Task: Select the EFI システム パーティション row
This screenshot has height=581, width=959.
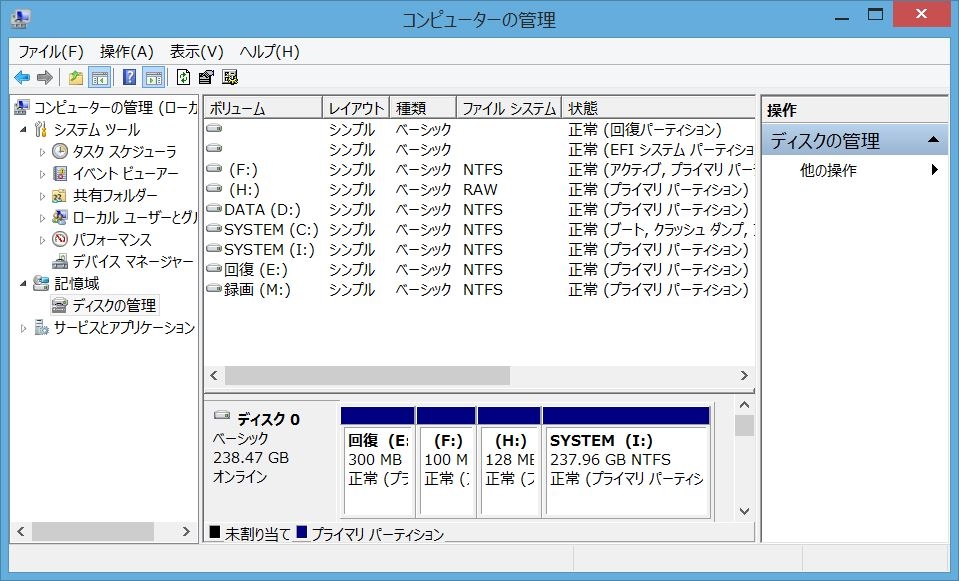Action: [x=480, y=149]
